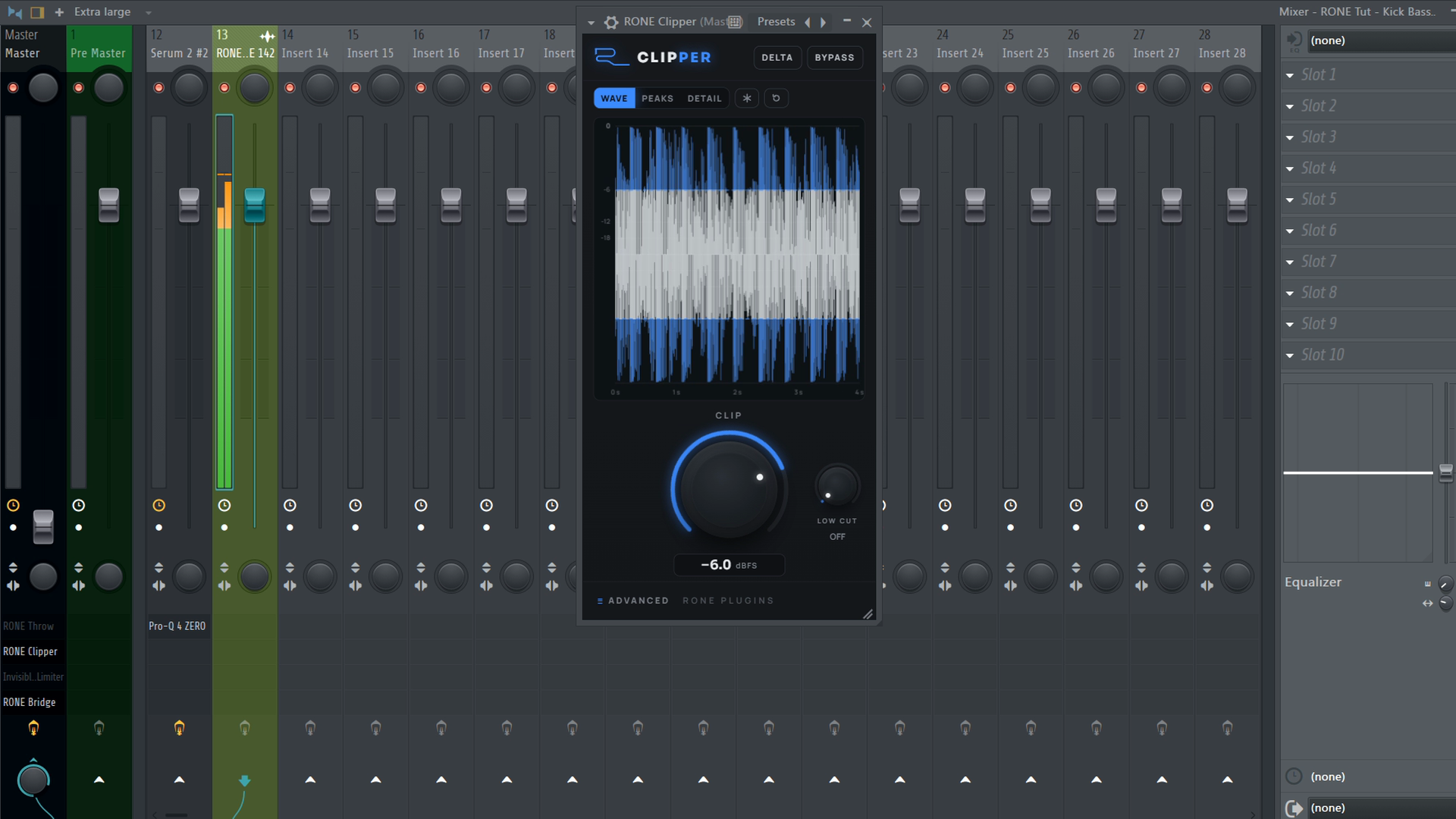
Task: Click the teal volume fader on track 13
Action: [x=254, y=206]
